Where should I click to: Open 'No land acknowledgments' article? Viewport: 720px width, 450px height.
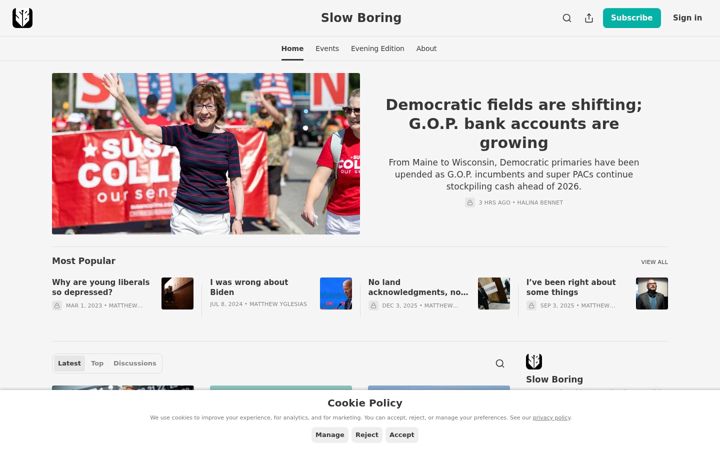click(418, 287)
